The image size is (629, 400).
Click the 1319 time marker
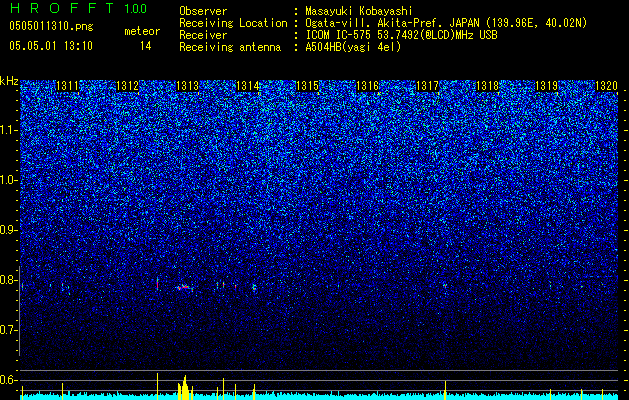[x=546, y=86]
